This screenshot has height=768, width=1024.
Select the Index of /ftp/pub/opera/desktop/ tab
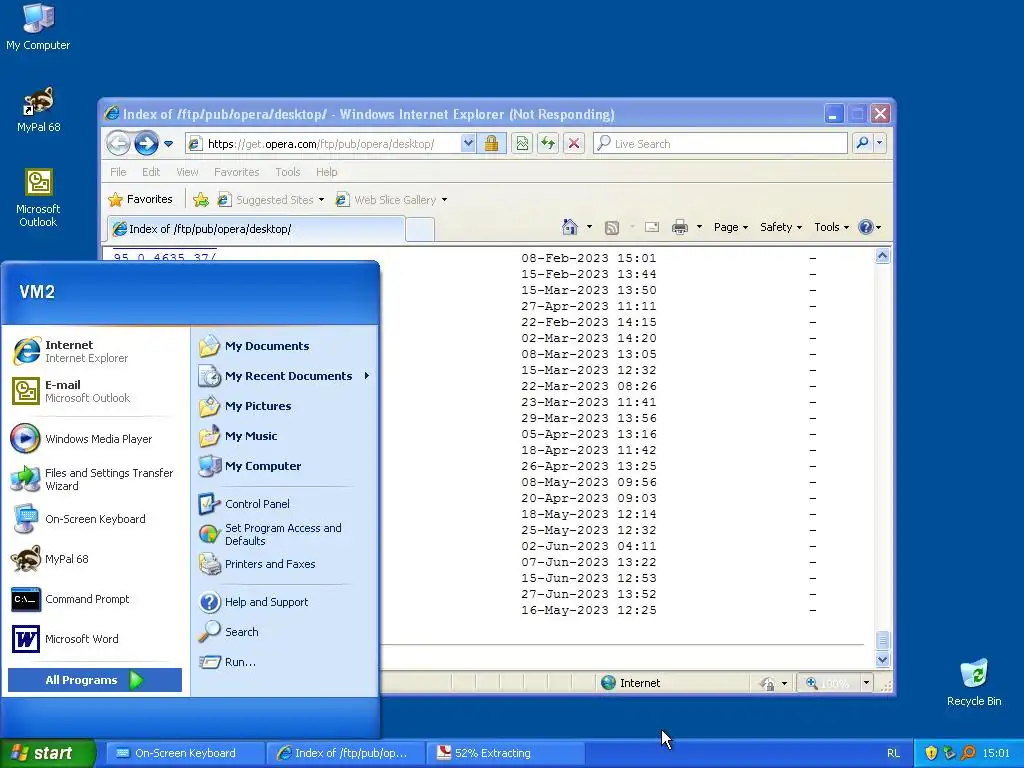click(255, 229)
